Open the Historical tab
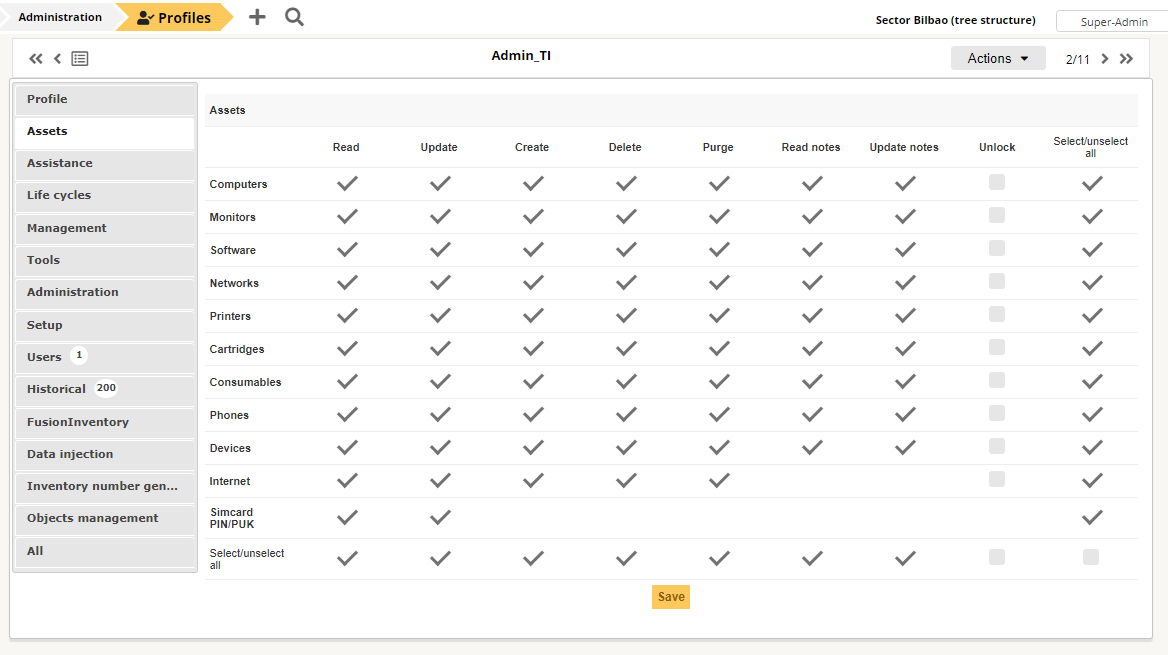Screen dimensions: 1168x655 pyautogui.click(x=104, y=389)
